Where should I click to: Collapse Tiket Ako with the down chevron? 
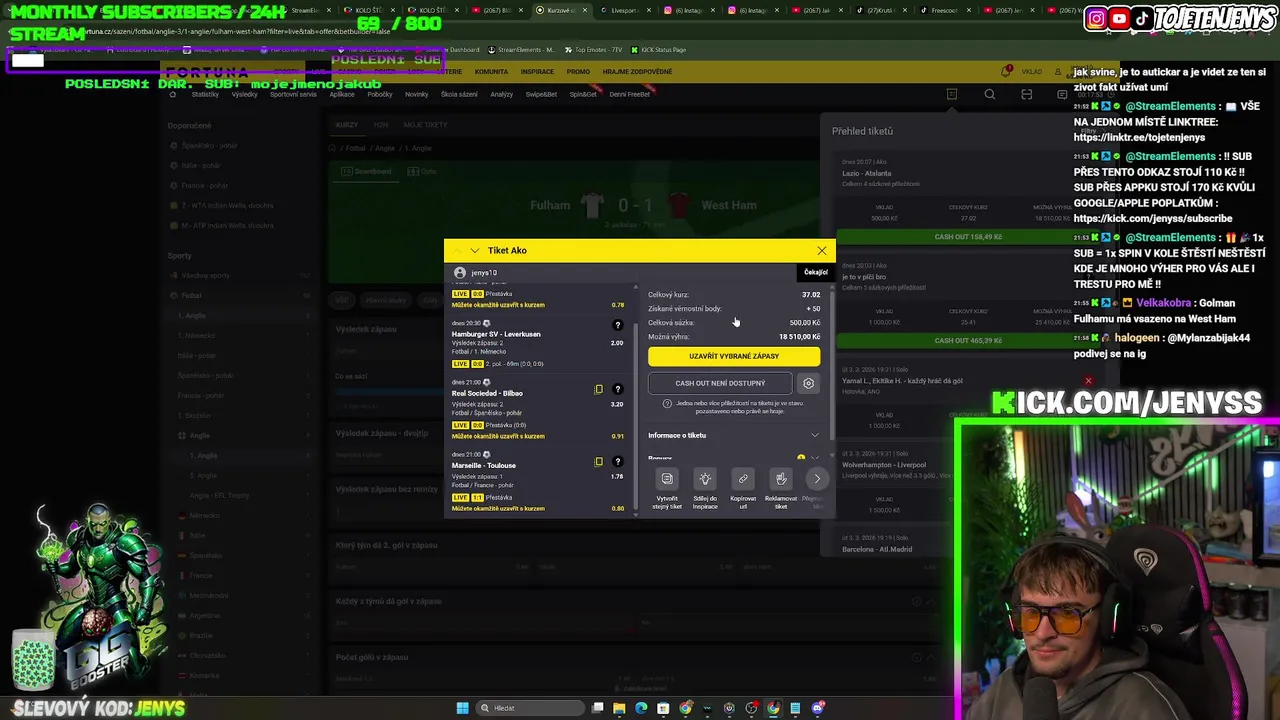pos(475,250)
